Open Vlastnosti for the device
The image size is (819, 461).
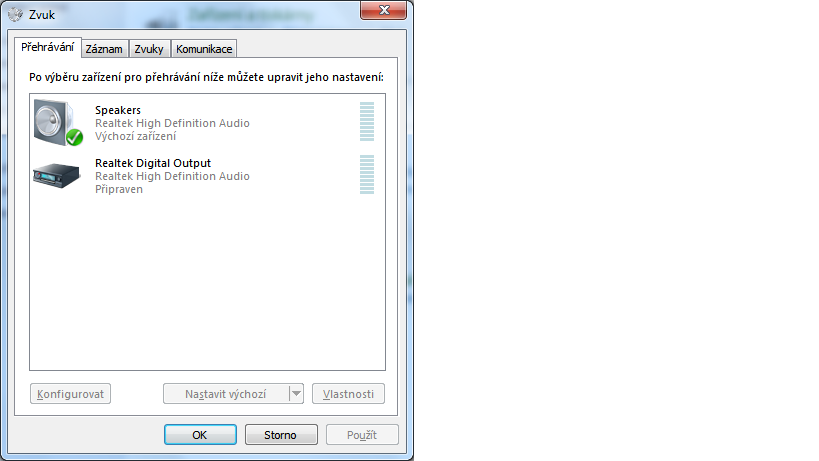[x=348, y=394]
